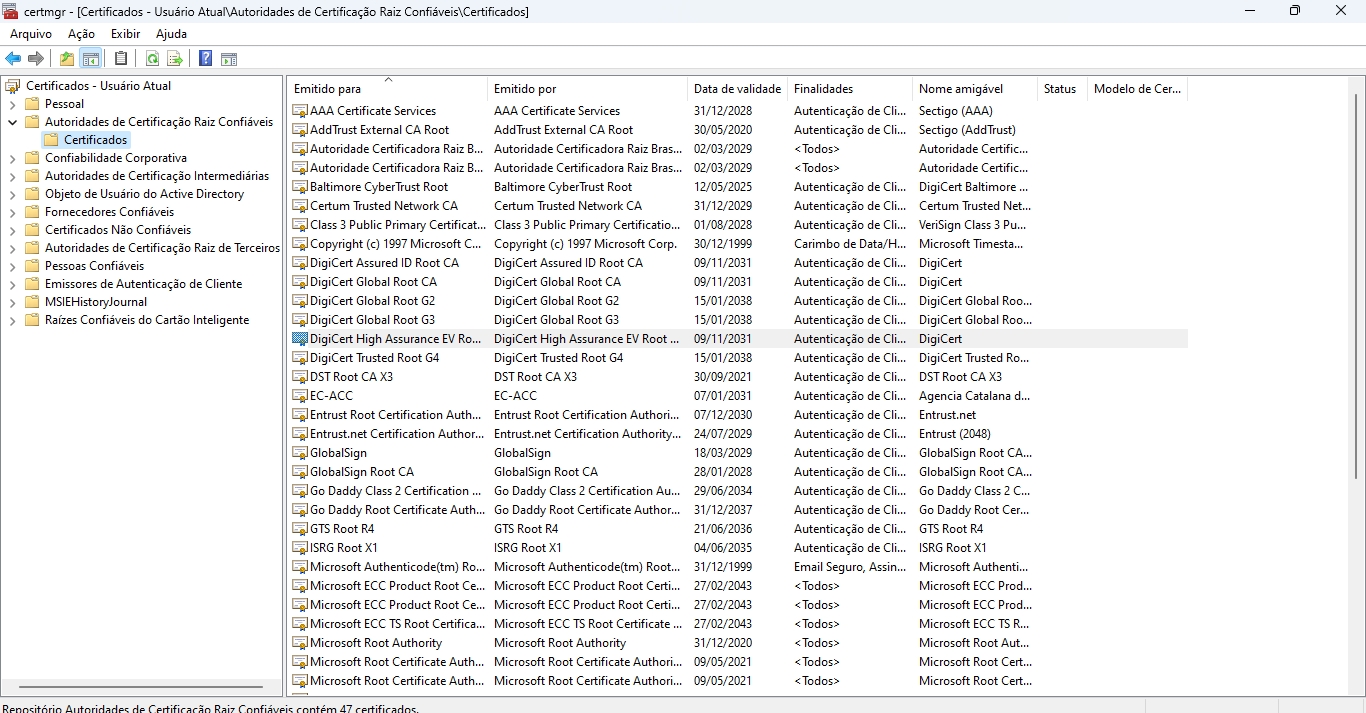
Task: Click the certificate icon beside Microsoft Root Authority
Action: tap(300, 643)
